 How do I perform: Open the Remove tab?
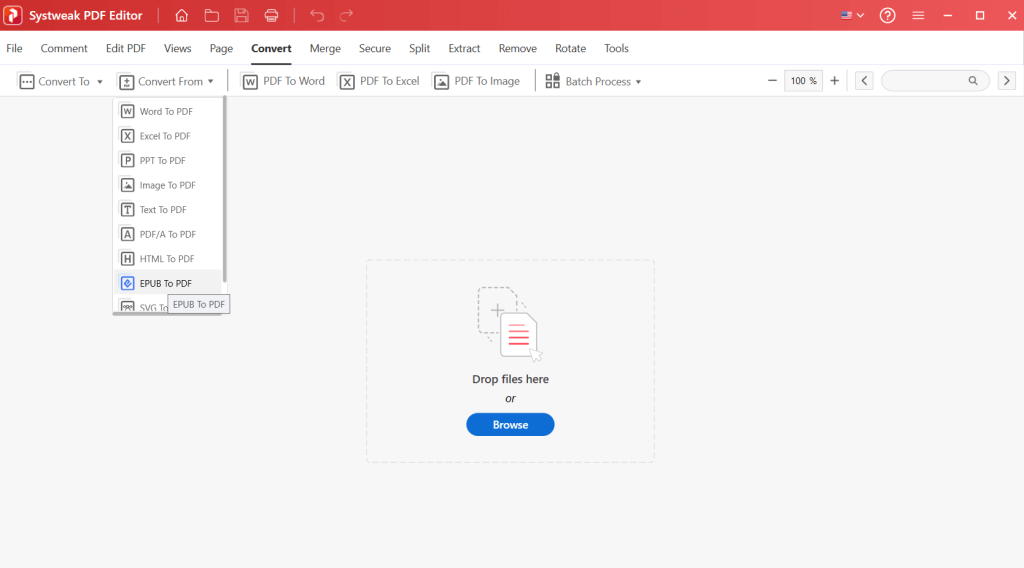point(518,48)
